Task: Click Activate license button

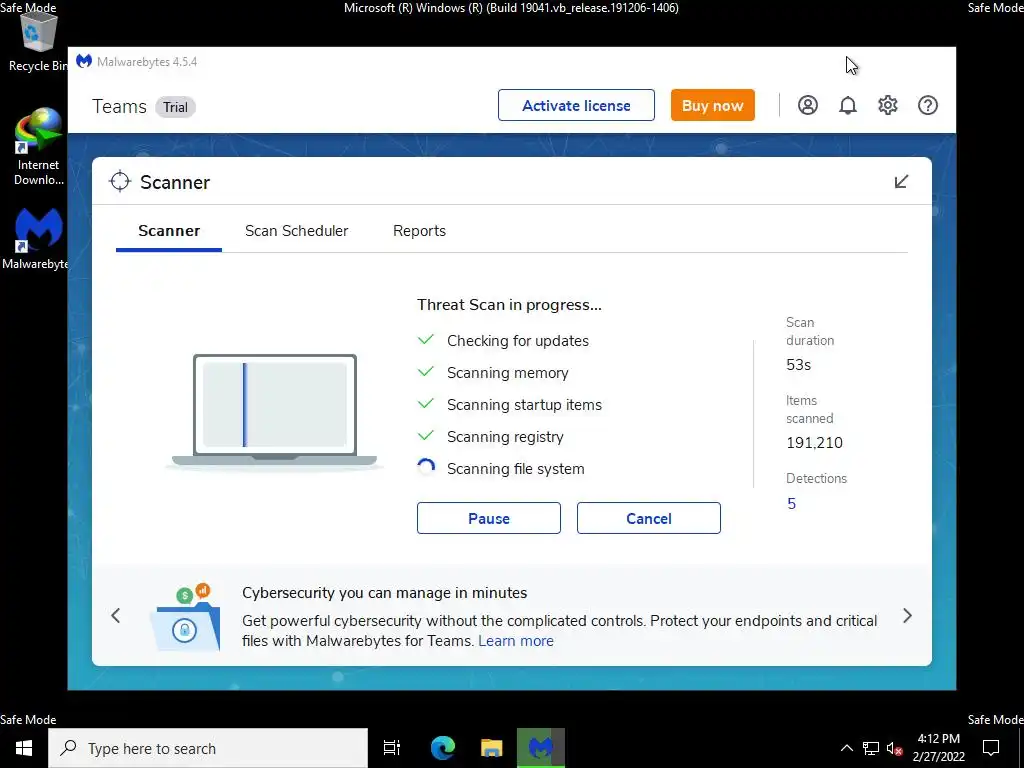Action: coord(576,105)
